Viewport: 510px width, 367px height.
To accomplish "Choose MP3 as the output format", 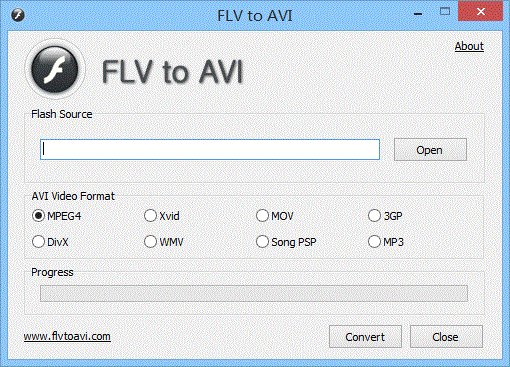I will [x=386, y=242].
